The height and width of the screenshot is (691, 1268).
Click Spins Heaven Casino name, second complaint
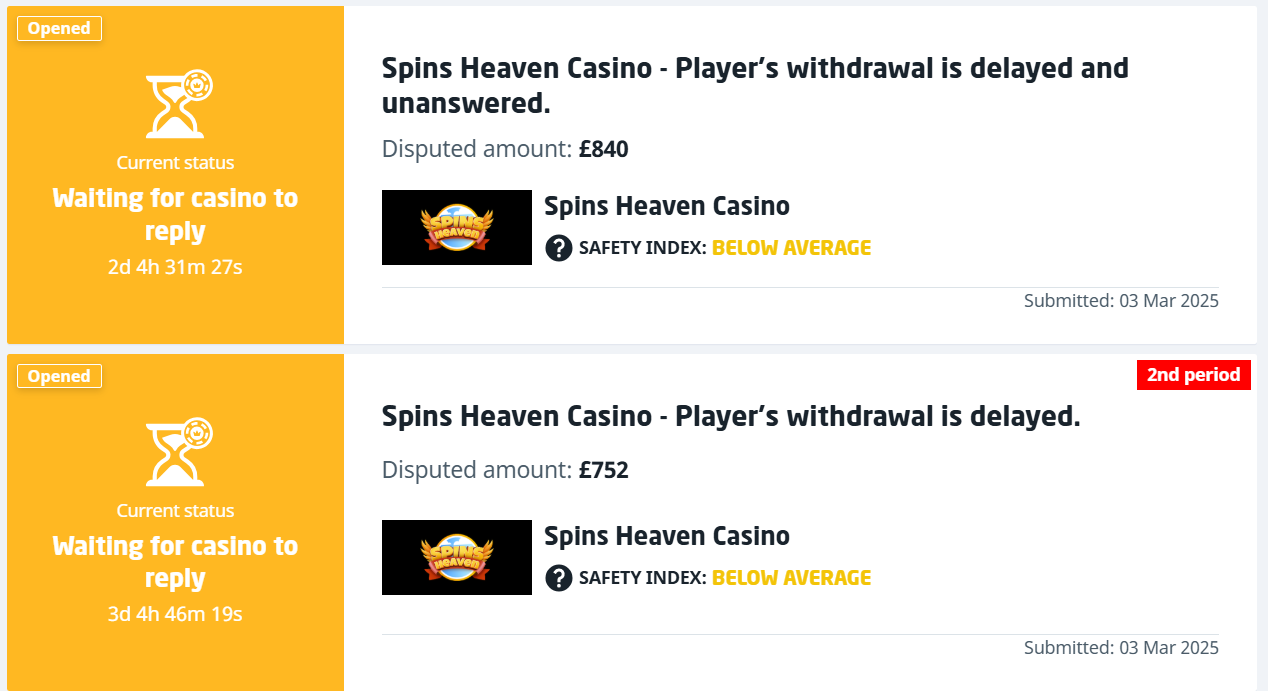point(667,537)
